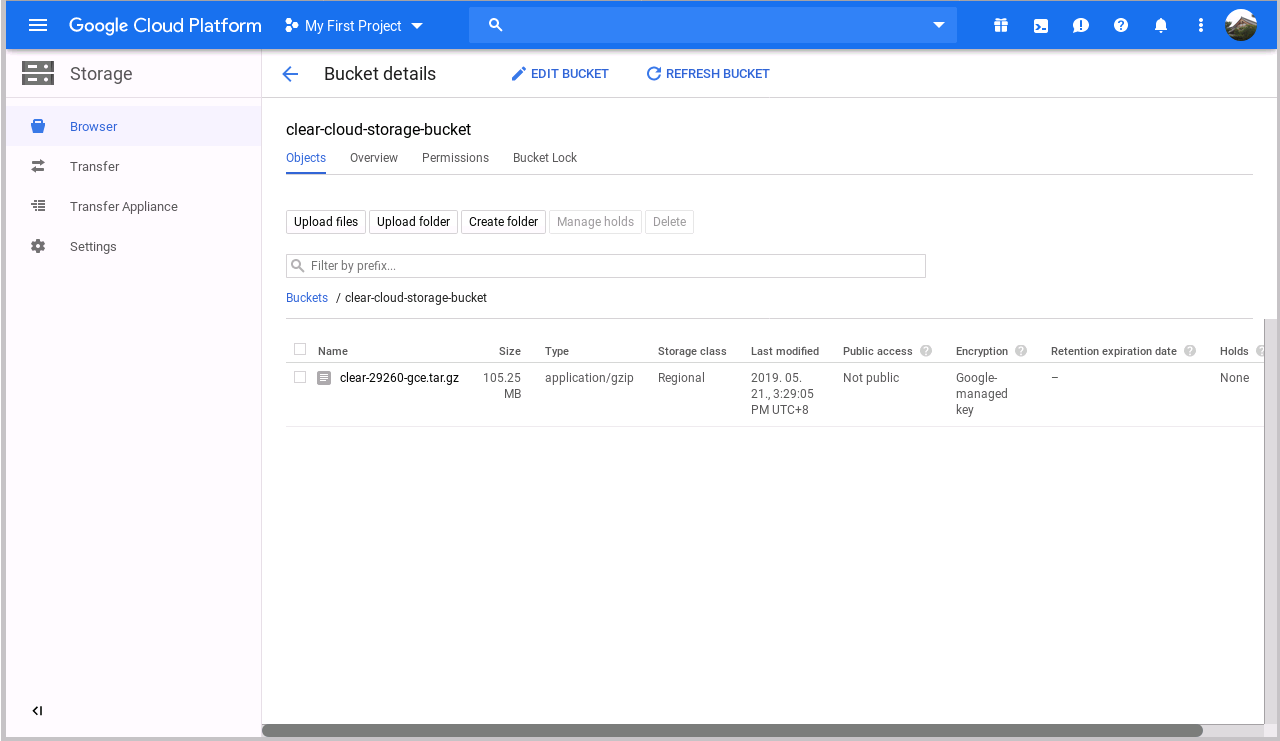Screen dimensions: 1280x741
Task: Click the Transfer arrows icon in sidebar
Action: point(38,166)
